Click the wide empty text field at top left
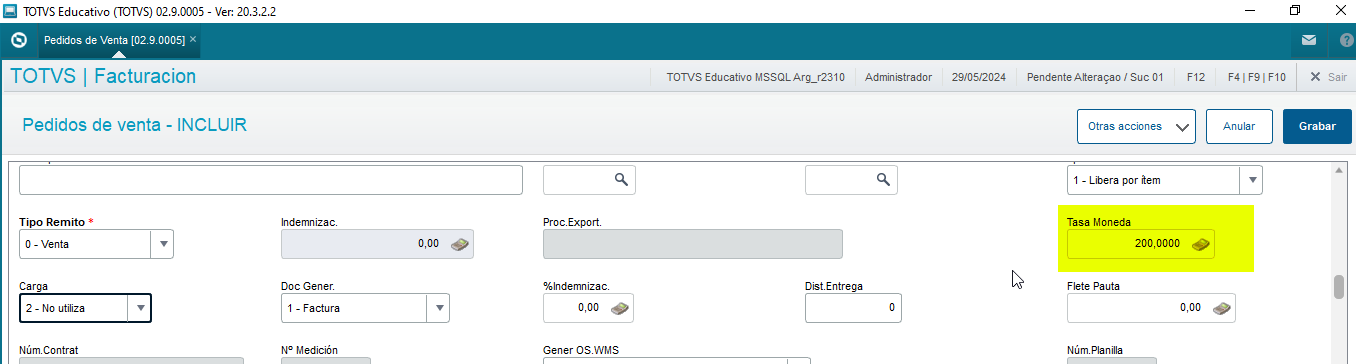This screenshot has height=364, width=1356. tap(271, 180)
